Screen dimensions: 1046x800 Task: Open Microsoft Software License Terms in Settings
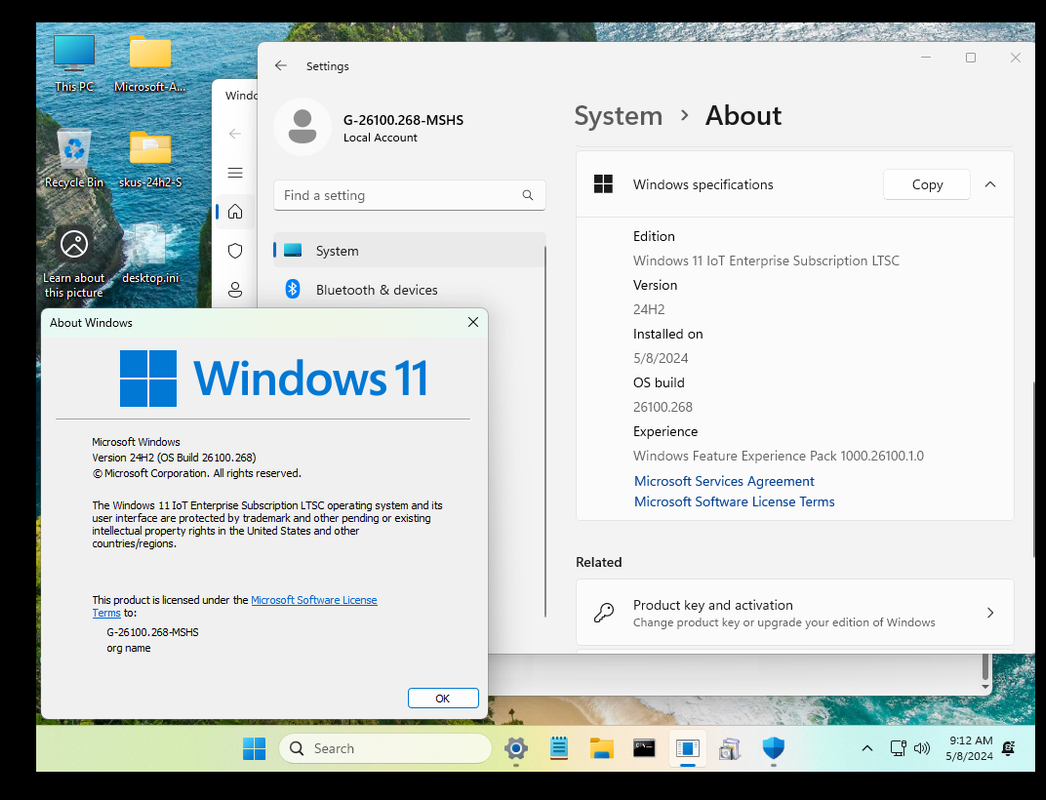(x=734, y=501)
